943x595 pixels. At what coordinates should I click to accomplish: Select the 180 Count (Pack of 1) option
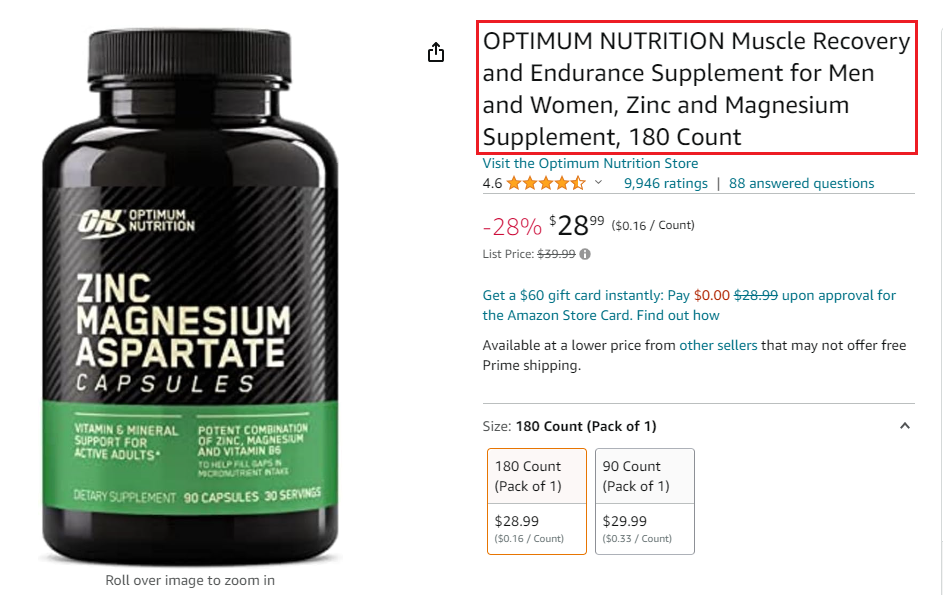pyautogui.click(x=536, y=501)
